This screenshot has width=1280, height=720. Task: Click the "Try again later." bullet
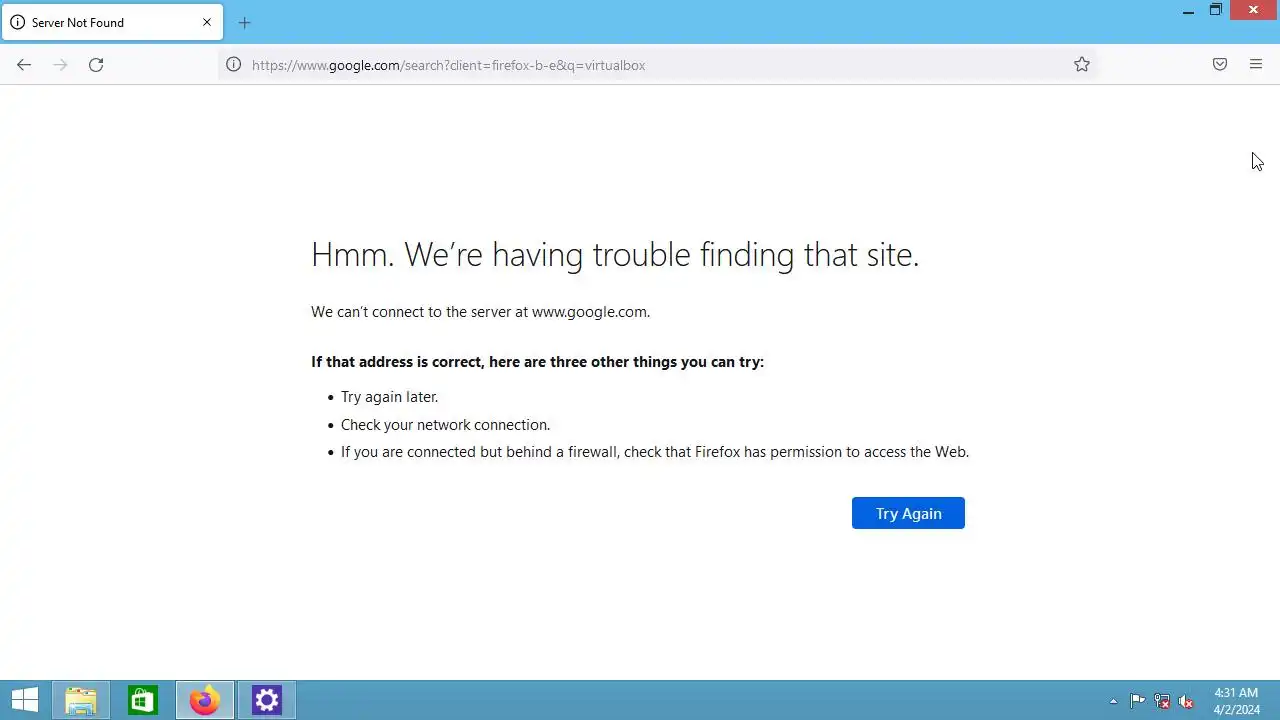click(390, 397)
